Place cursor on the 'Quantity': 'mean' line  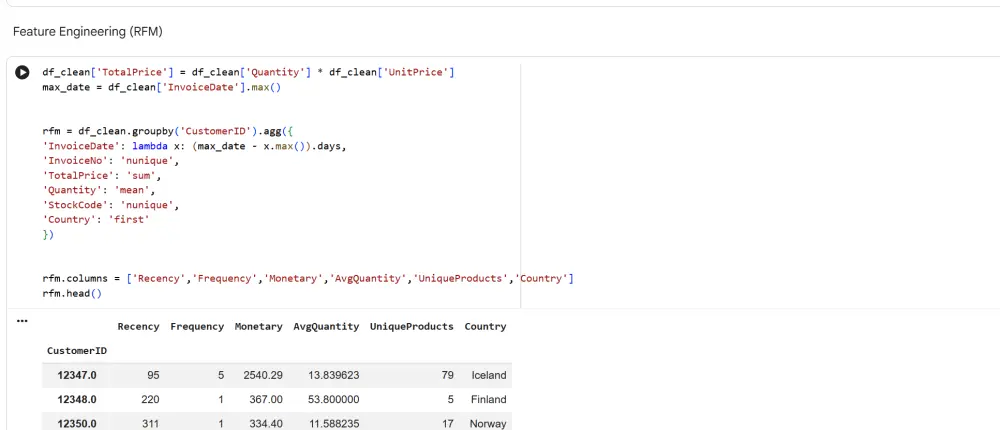pyautogui.click(x=99, y=190)
